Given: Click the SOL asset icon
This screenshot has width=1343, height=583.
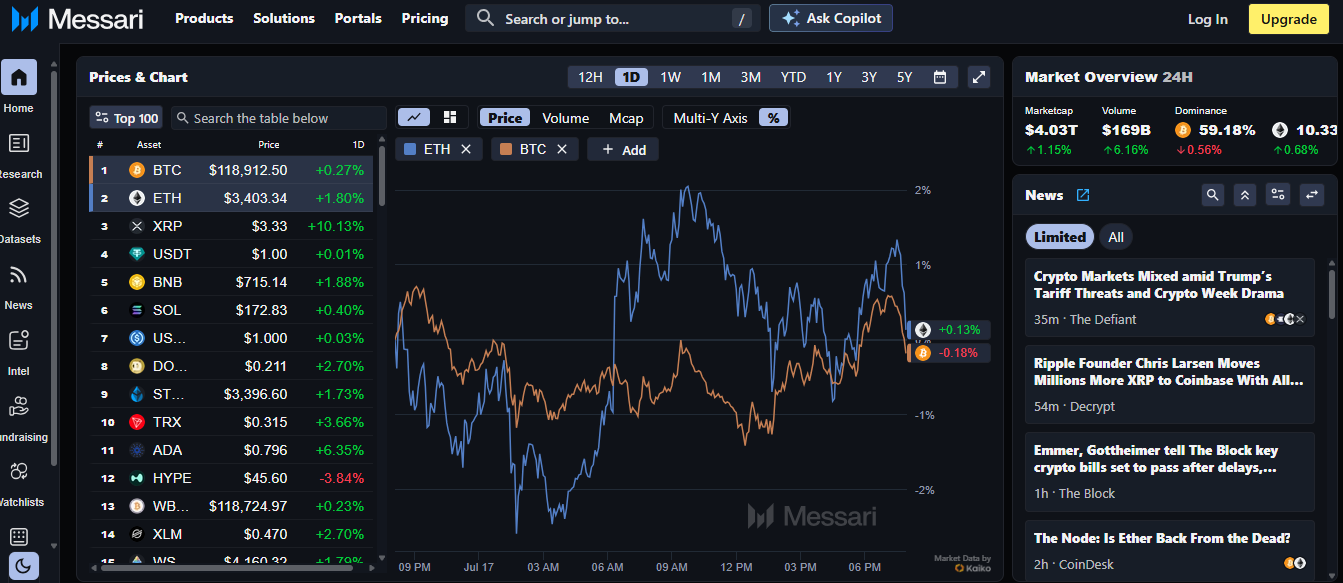Looking at the screenshot, I should 137,310.
